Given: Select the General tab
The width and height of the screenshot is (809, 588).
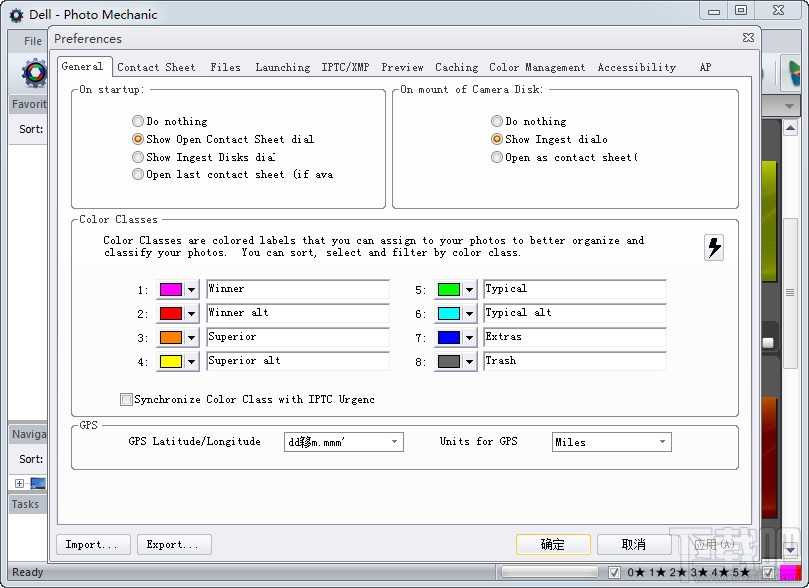Looking at the screenshot, I should 82,67.
